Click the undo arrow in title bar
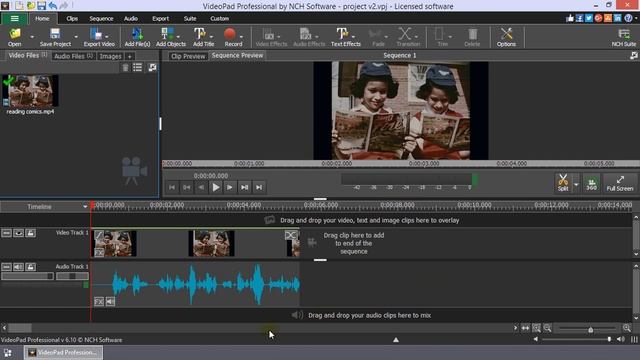The height and width of the screenshot is (360, 640). coord(53,6)
